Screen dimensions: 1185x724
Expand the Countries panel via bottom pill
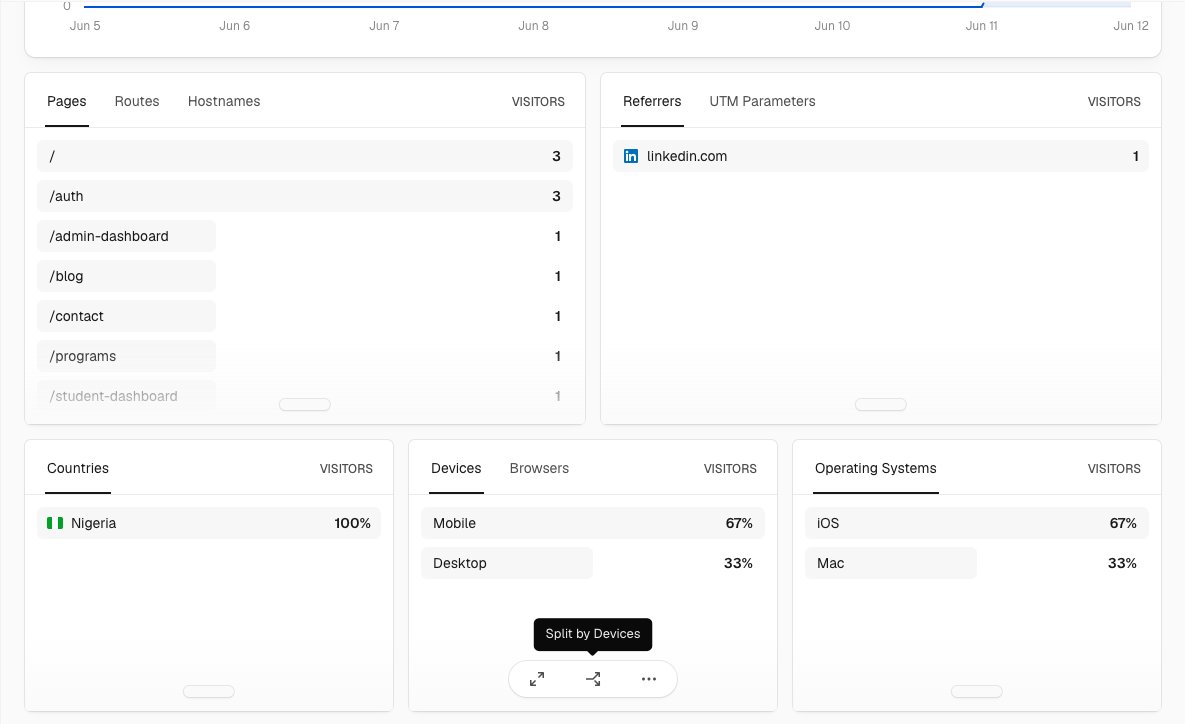click(209, 692)
